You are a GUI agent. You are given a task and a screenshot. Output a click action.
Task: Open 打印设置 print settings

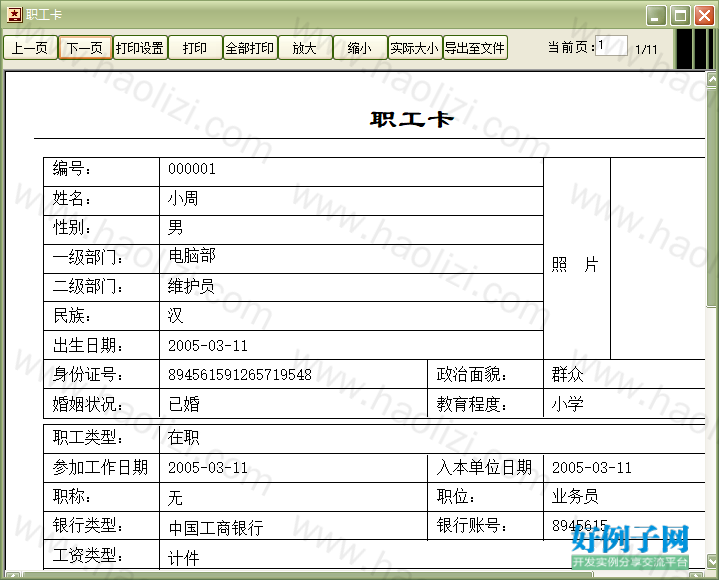click(x=140, y=48)
